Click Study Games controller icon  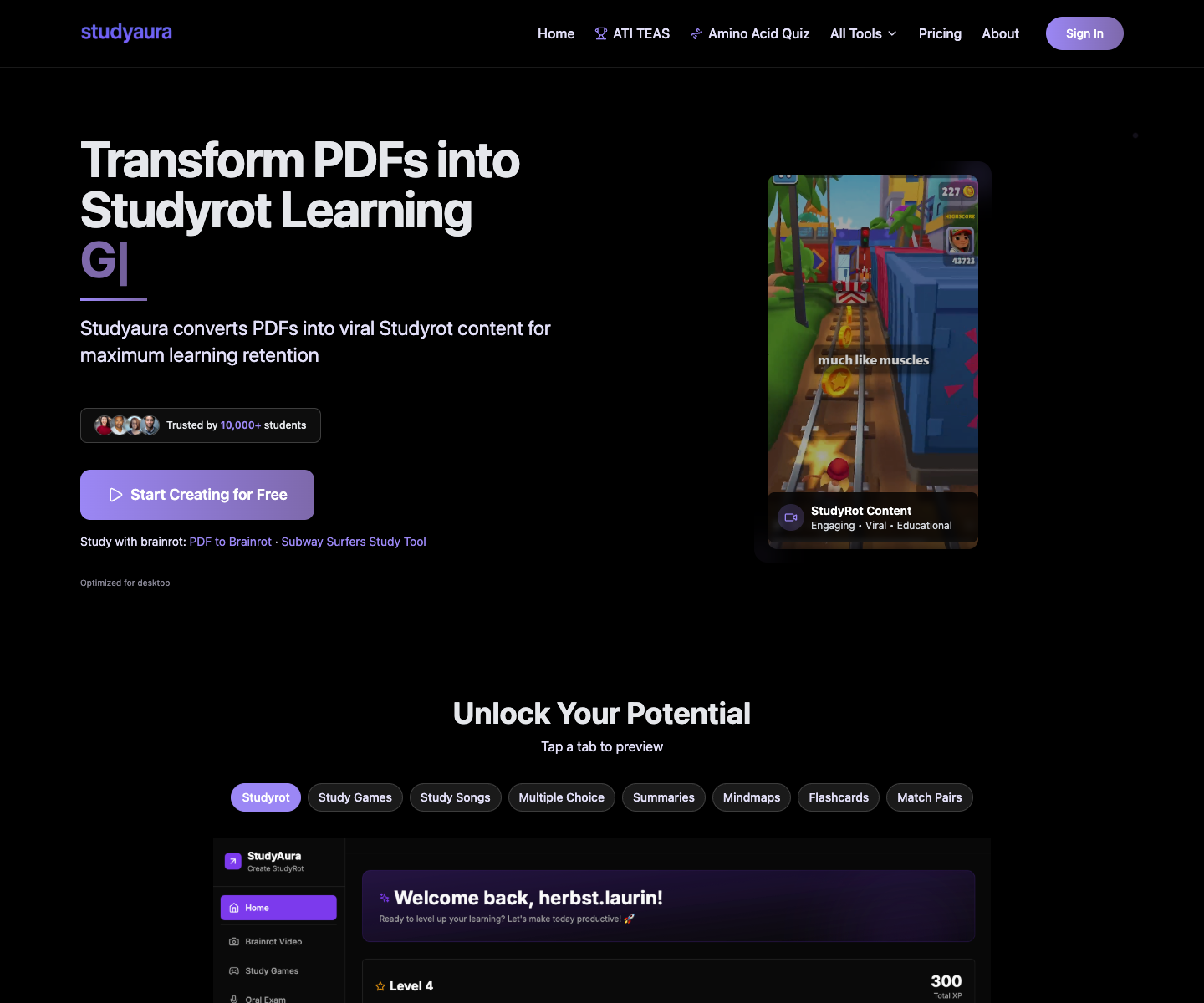coord(234,971)
